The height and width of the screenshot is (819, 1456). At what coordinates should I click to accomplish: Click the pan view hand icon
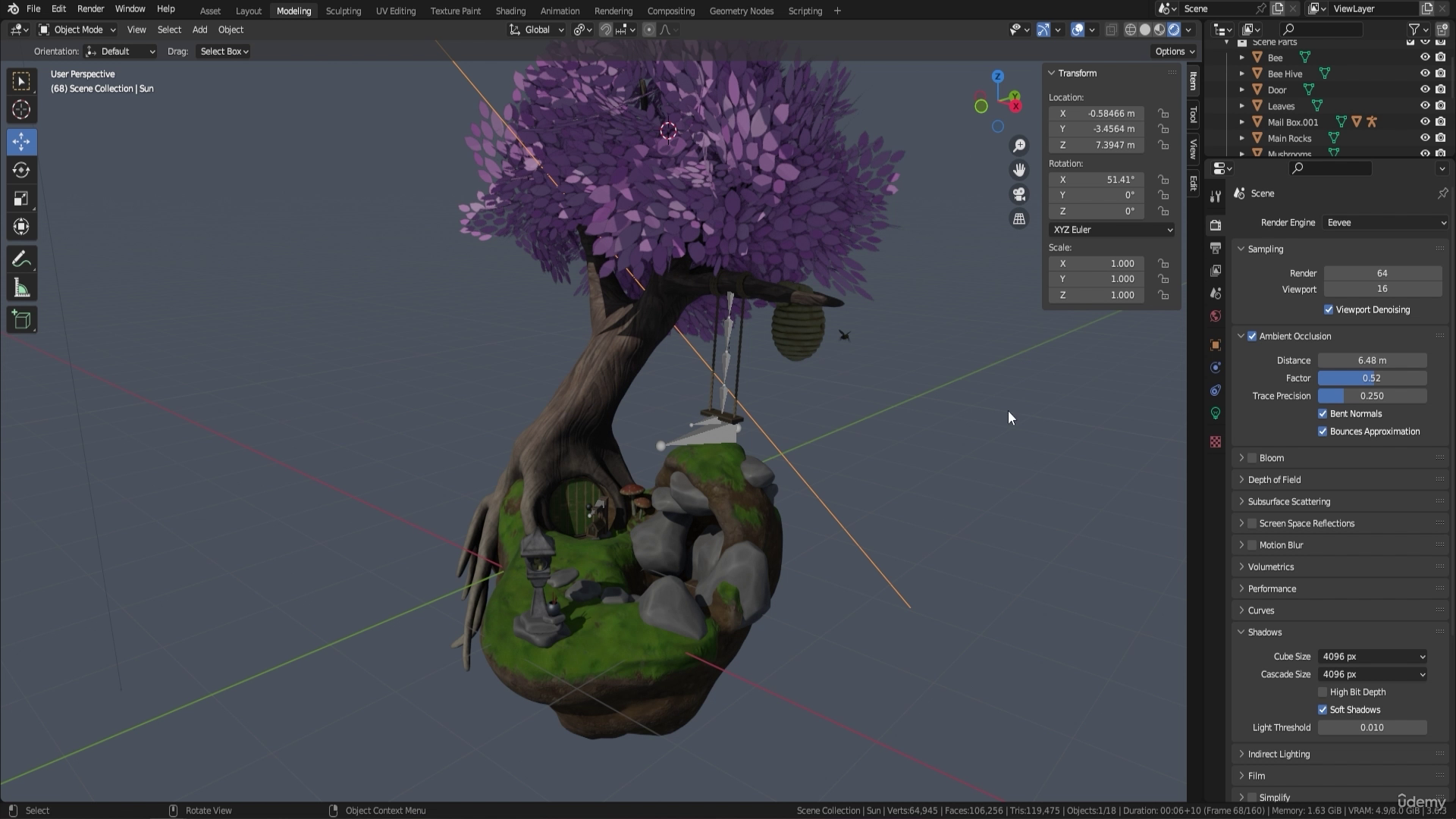click(1019, 170)
